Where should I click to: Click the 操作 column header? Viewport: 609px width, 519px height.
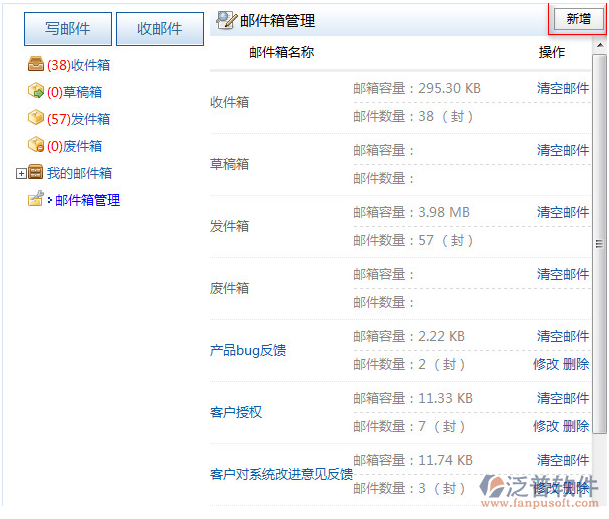552,52
